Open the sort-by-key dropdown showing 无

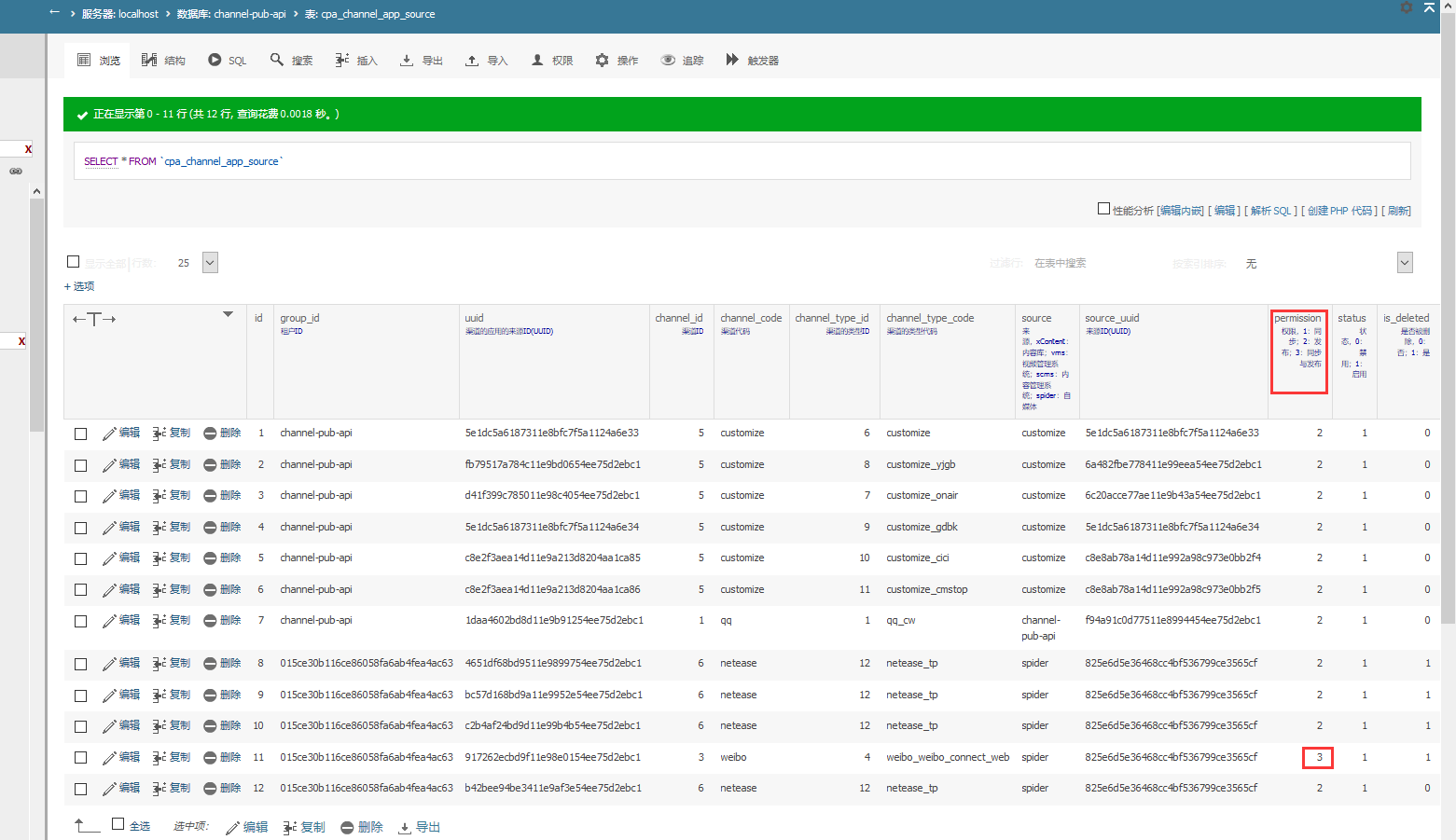1405,263
